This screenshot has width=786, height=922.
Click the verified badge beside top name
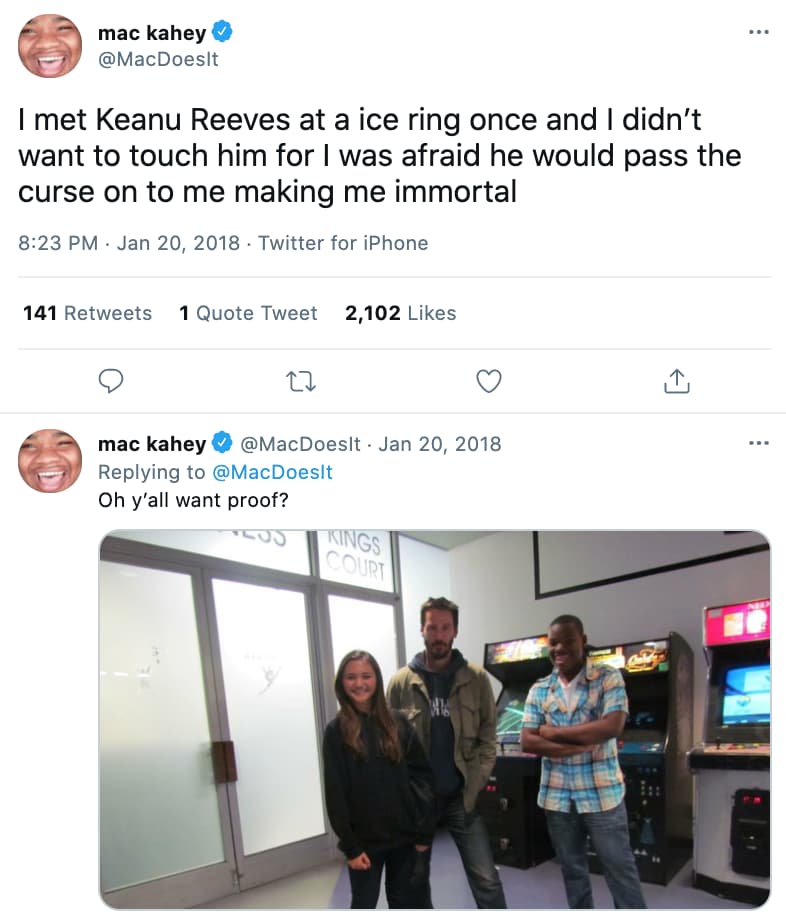[x=223, y=32]
